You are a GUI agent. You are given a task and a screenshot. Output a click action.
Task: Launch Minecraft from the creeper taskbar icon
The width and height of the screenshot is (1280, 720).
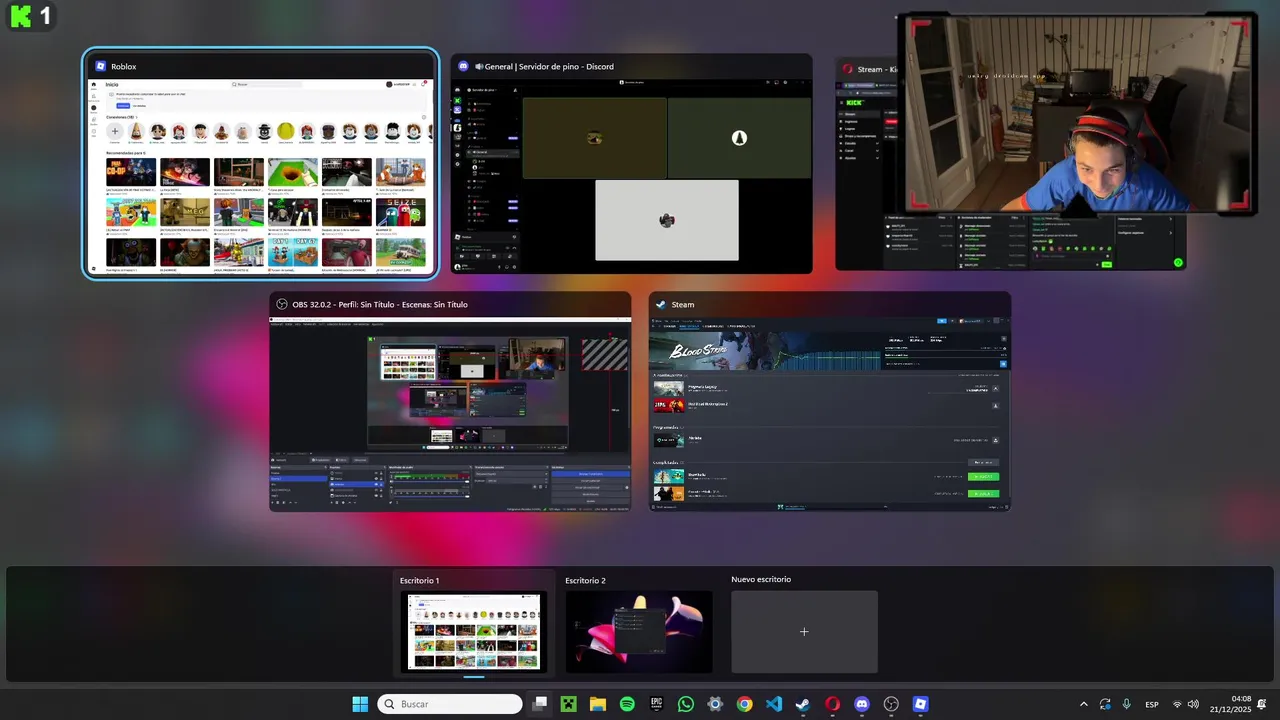(569, 704)
